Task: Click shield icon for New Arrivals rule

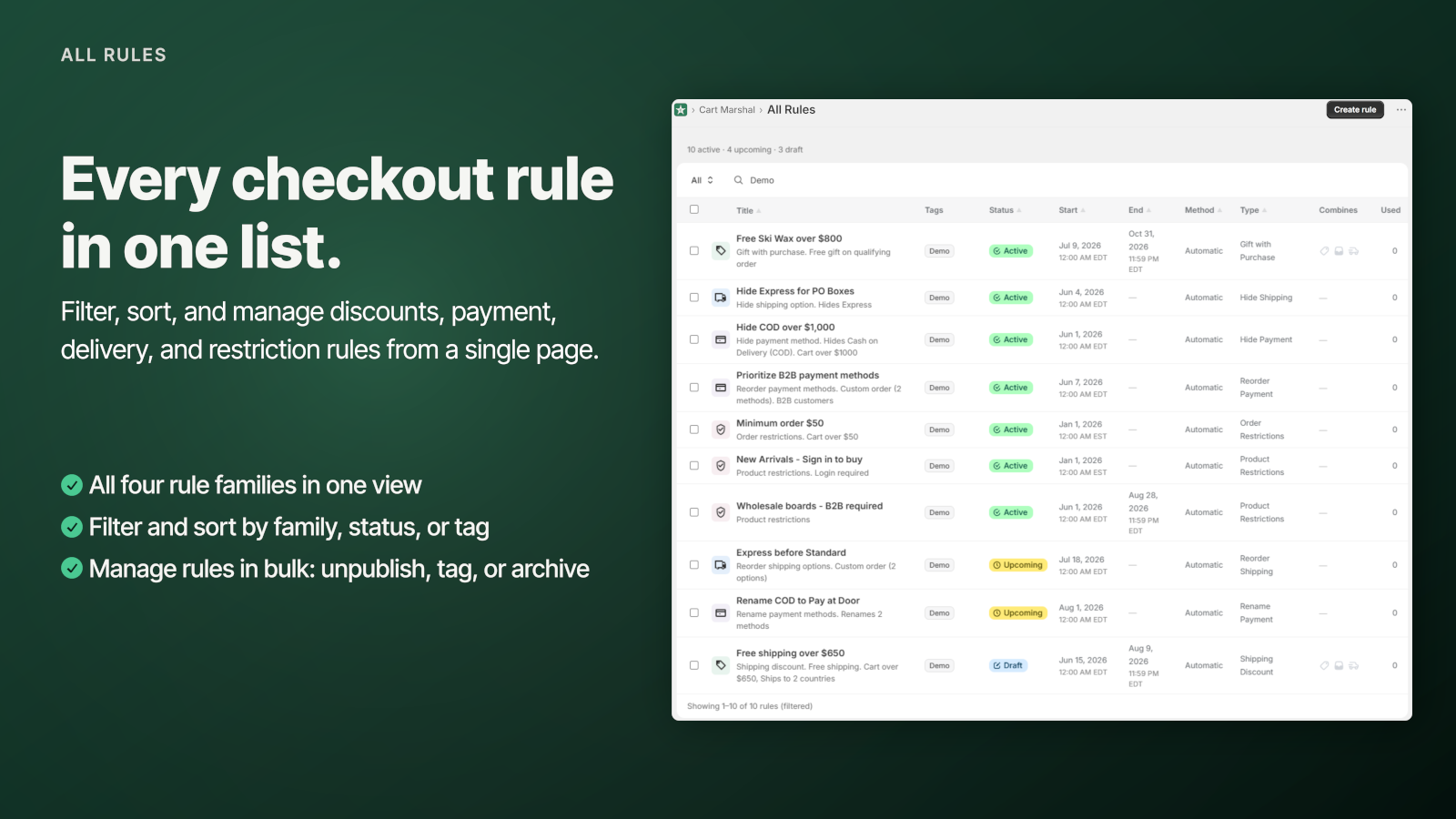Action: [721, 466]
